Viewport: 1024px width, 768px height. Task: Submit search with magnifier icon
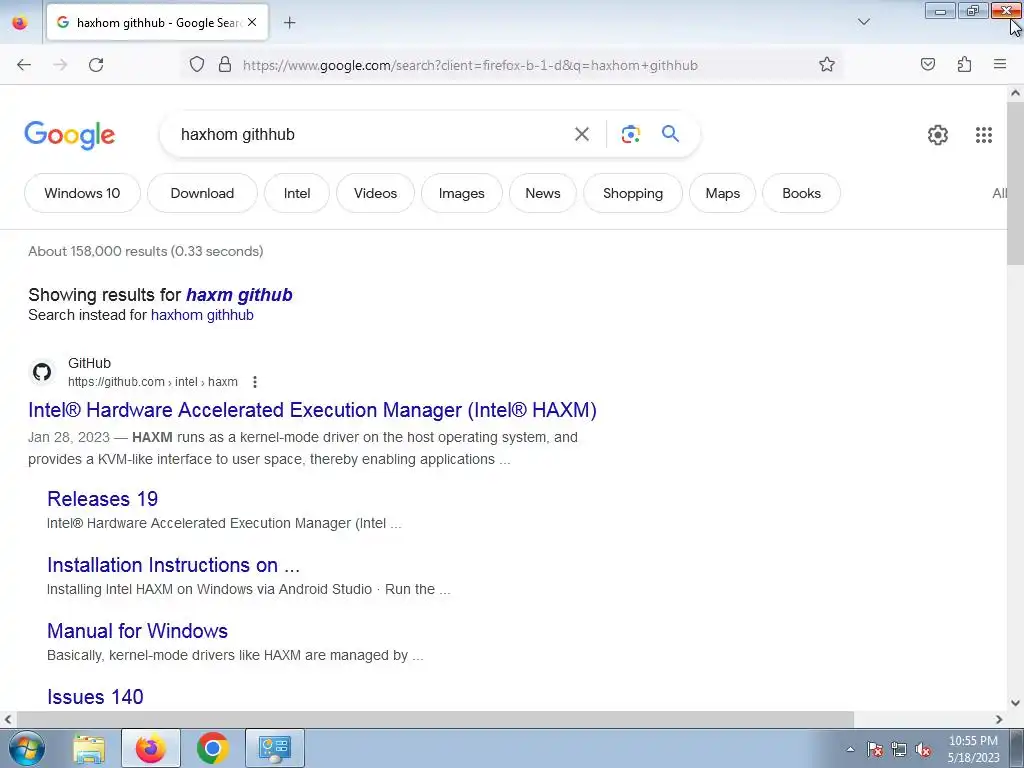671,134
